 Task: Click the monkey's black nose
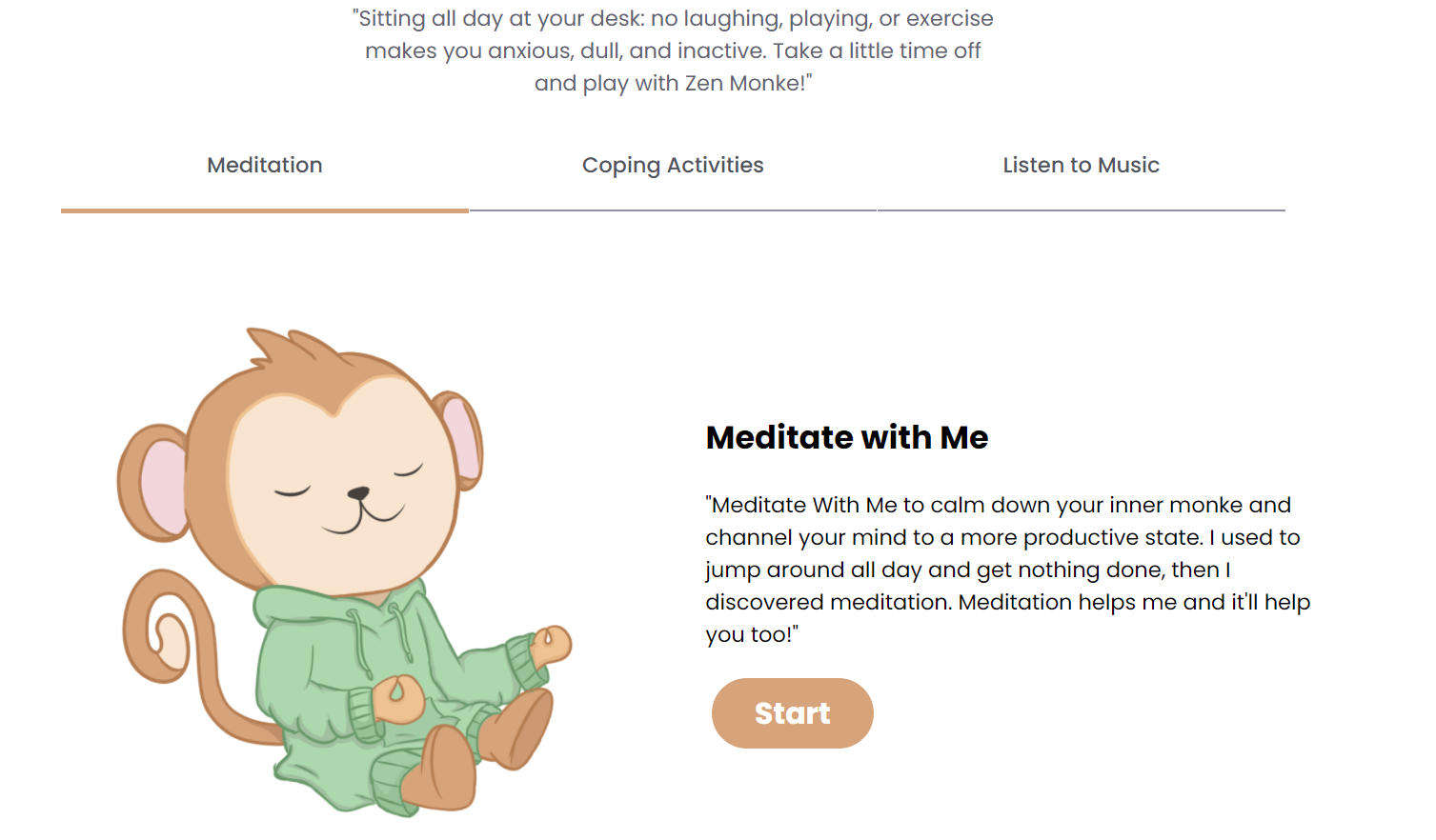[358, 493]
